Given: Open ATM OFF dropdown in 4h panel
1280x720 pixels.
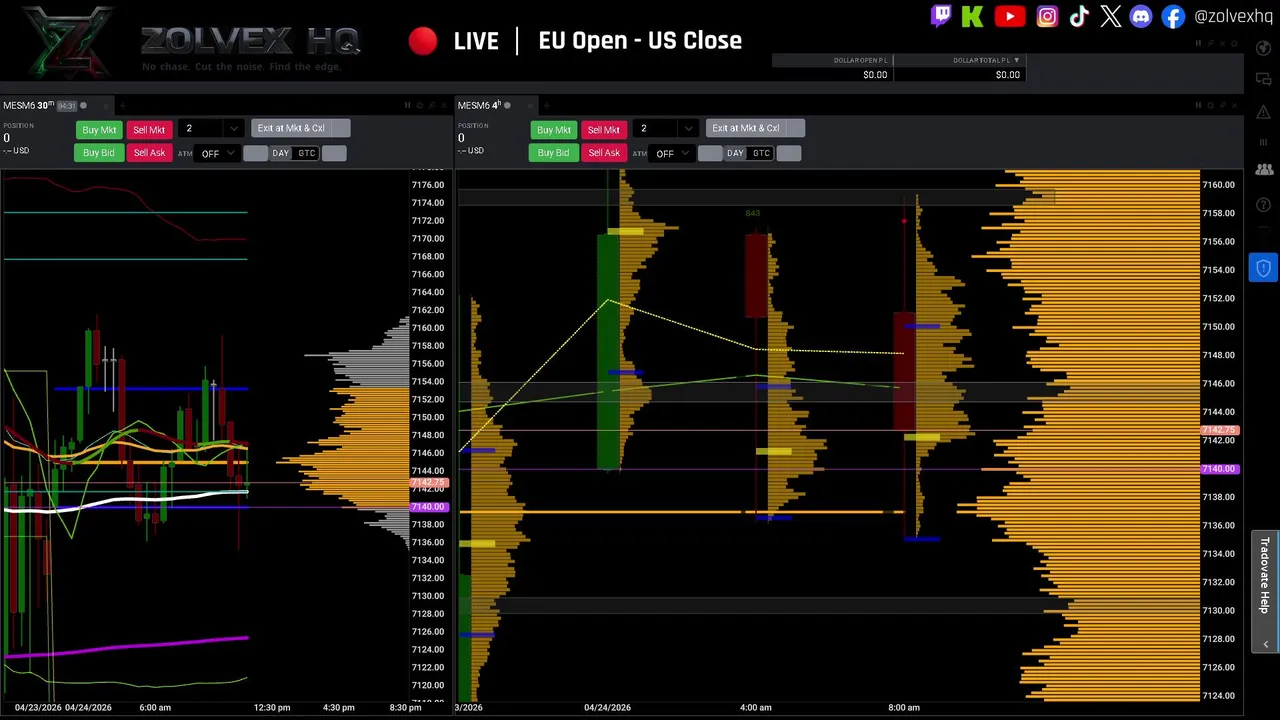Looking at the screenshot, I should (672, 153).
